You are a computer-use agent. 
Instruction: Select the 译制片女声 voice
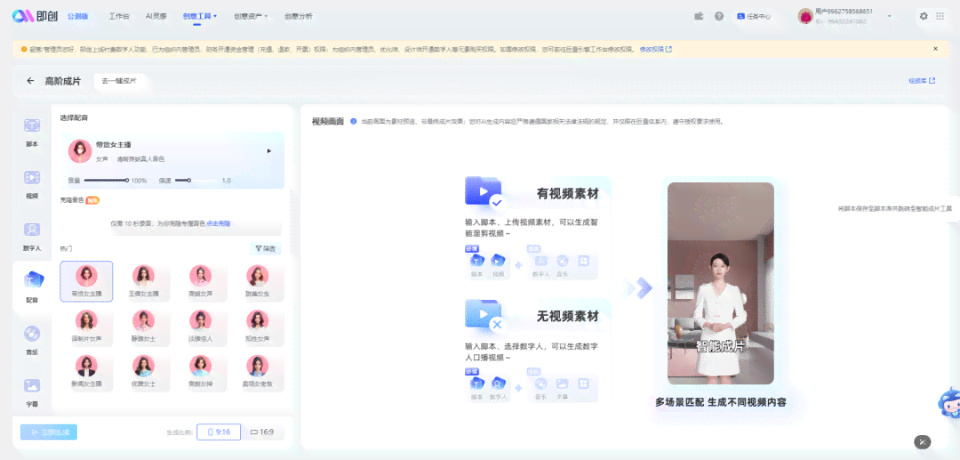(86, 325)
